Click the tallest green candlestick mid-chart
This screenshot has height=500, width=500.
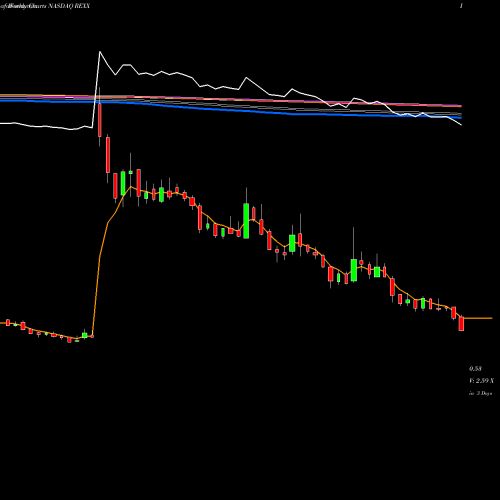pos(246,221)
